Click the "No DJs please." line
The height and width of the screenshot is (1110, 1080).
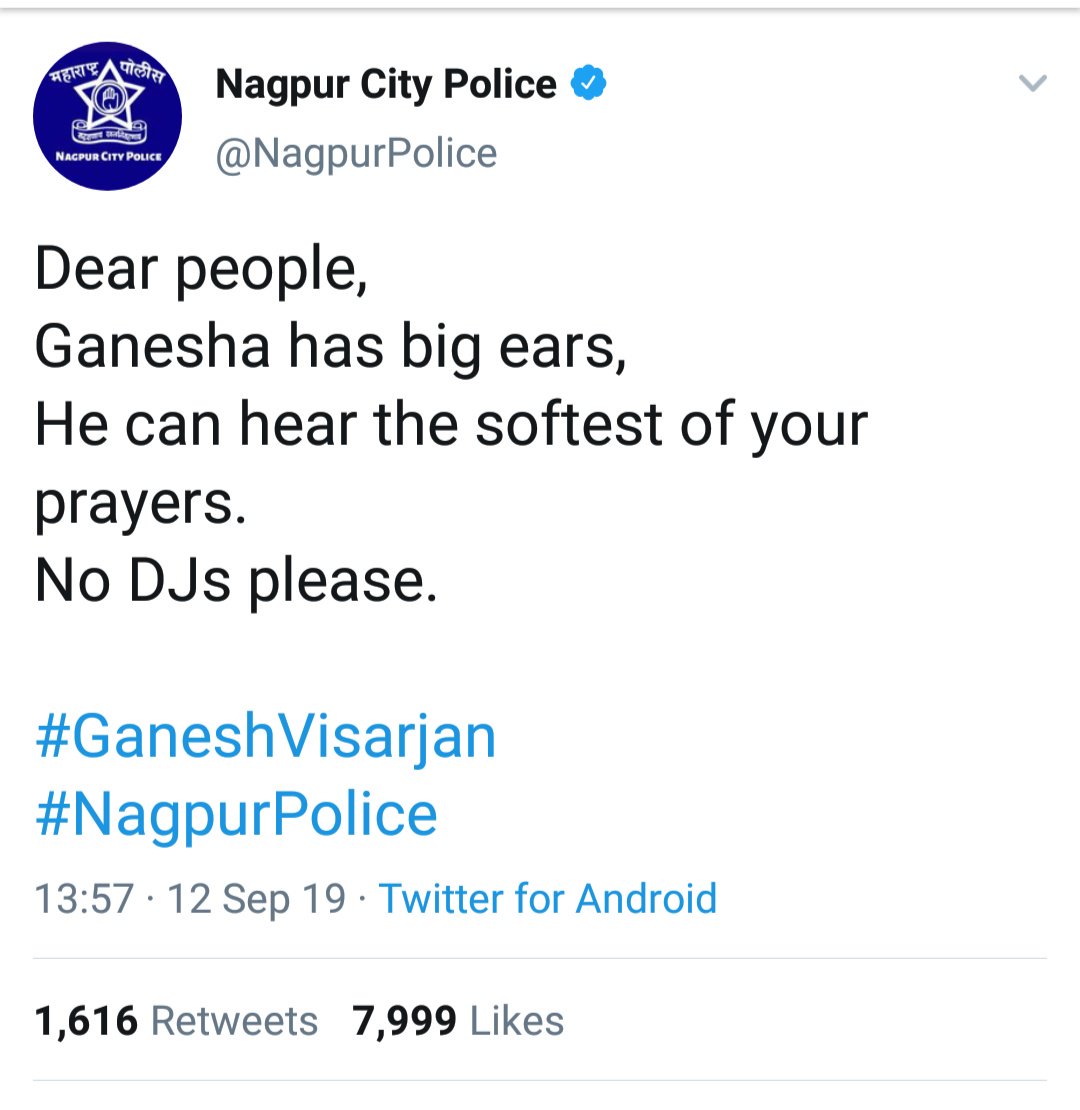click(x=236, y=582)
